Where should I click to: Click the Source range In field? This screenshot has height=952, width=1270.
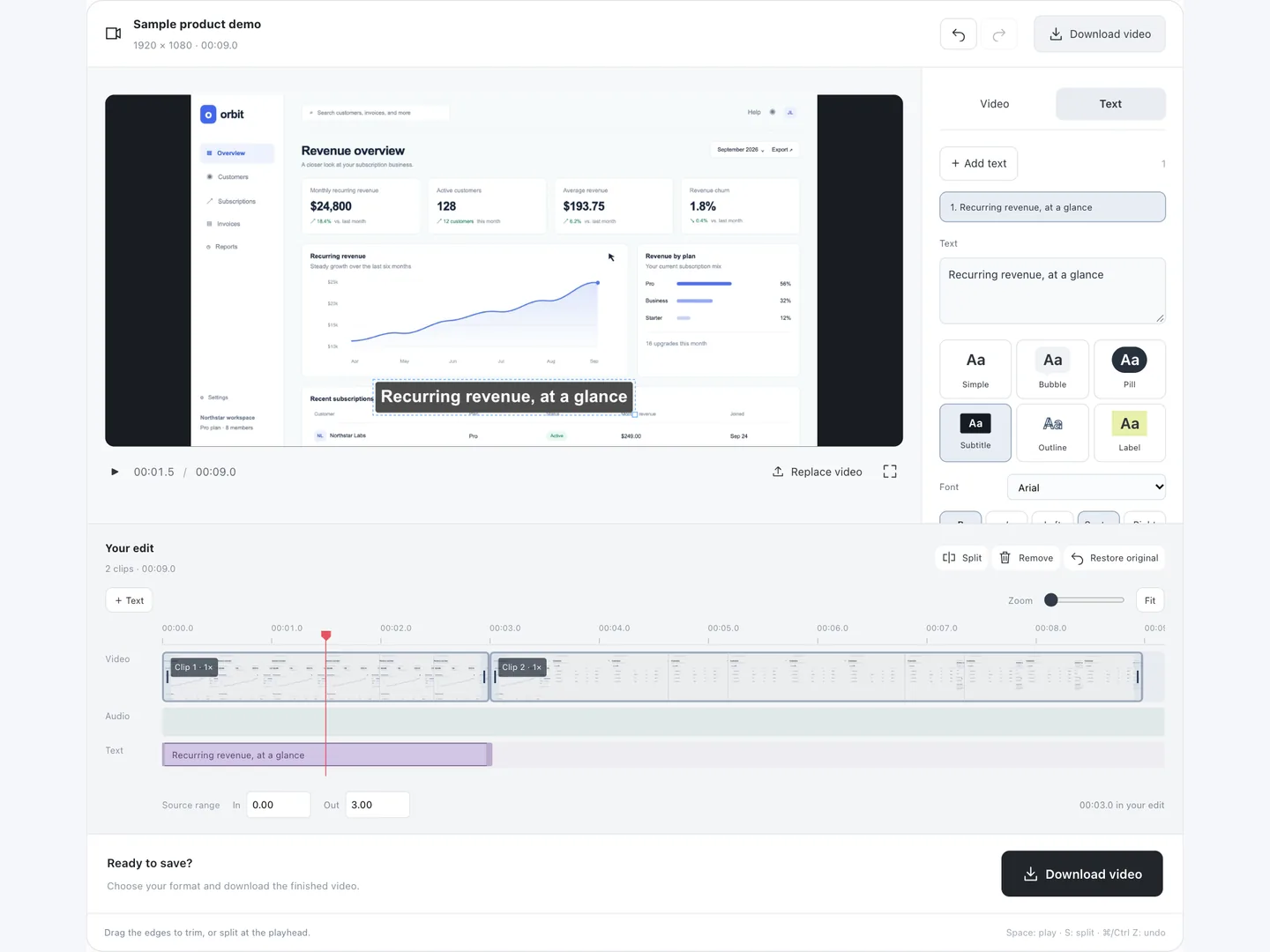click(278, 805)
